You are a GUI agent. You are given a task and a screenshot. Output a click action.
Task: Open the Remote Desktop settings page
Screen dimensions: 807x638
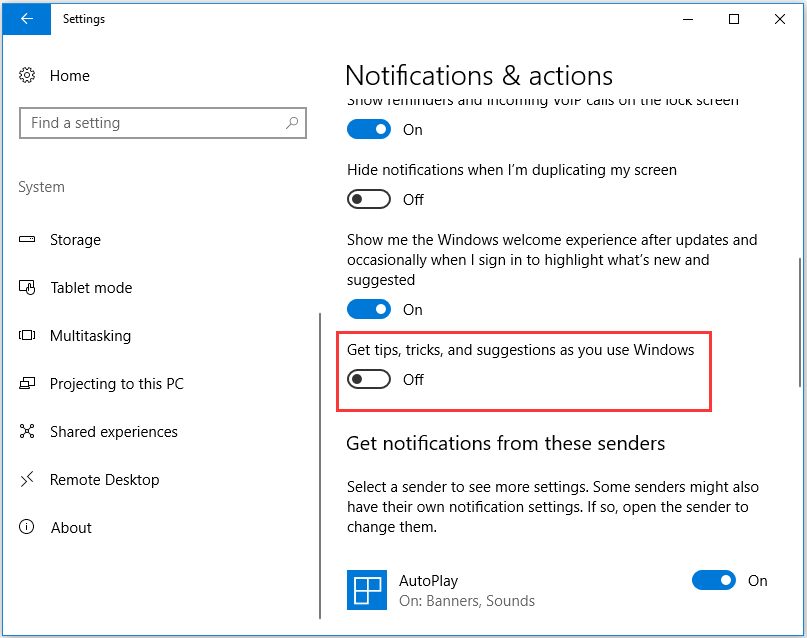click(104, 480)
